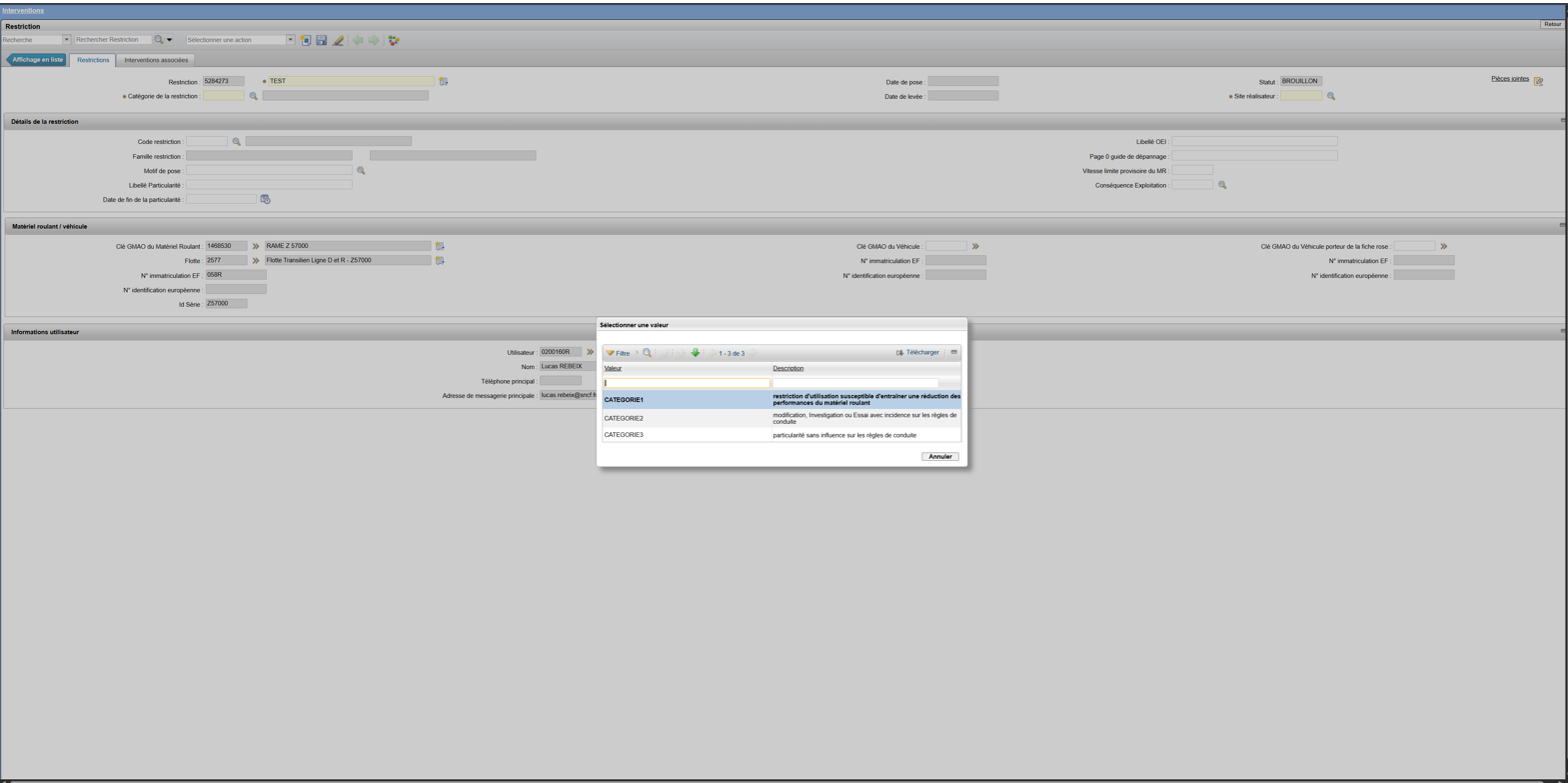
Task: Open the Pièces jointes link
Action: tap(1509, 78)
